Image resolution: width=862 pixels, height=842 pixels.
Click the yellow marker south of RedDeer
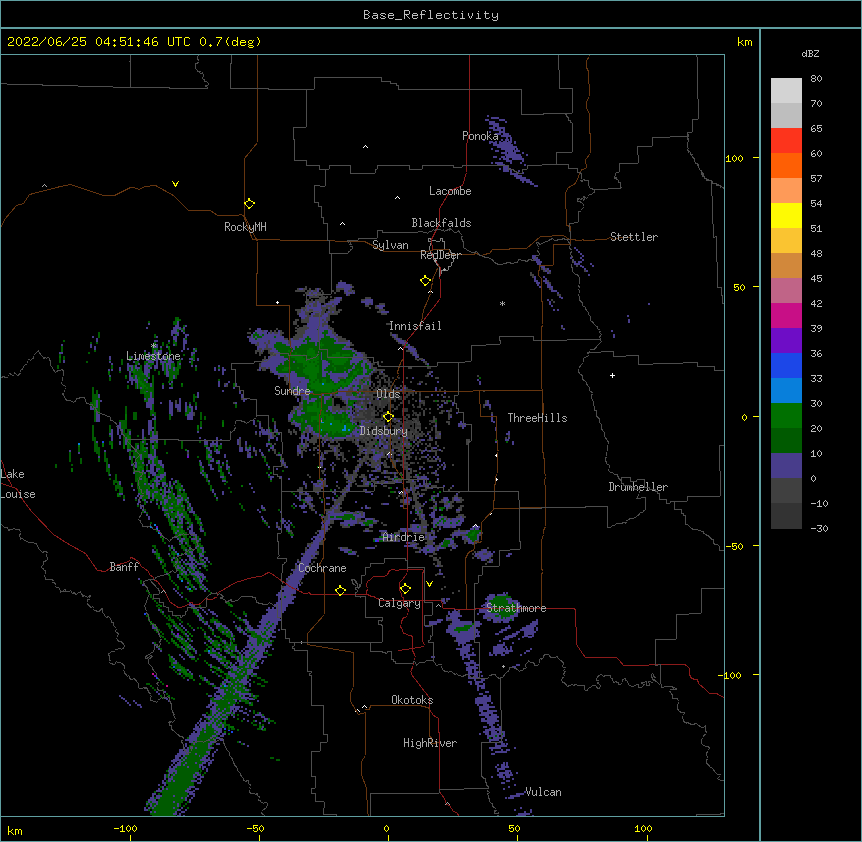(x=425, y=280)
